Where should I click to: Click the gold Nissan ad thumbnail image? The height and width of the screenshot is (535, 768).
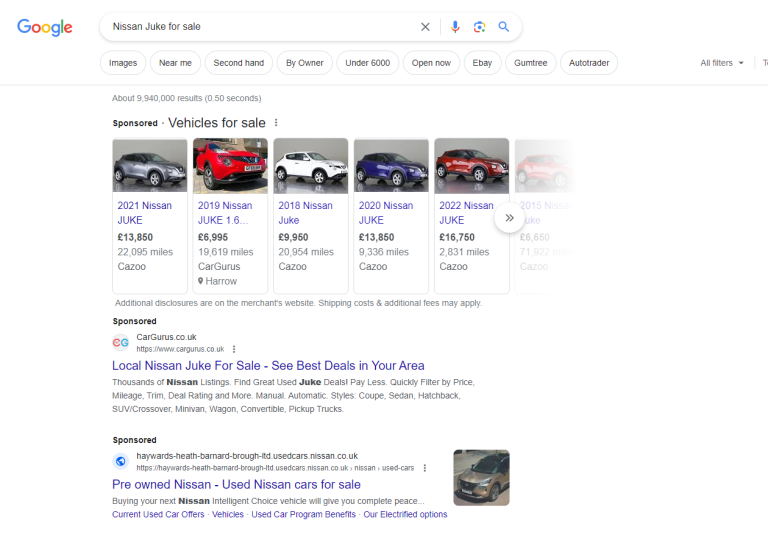click(x=481, y=478)
